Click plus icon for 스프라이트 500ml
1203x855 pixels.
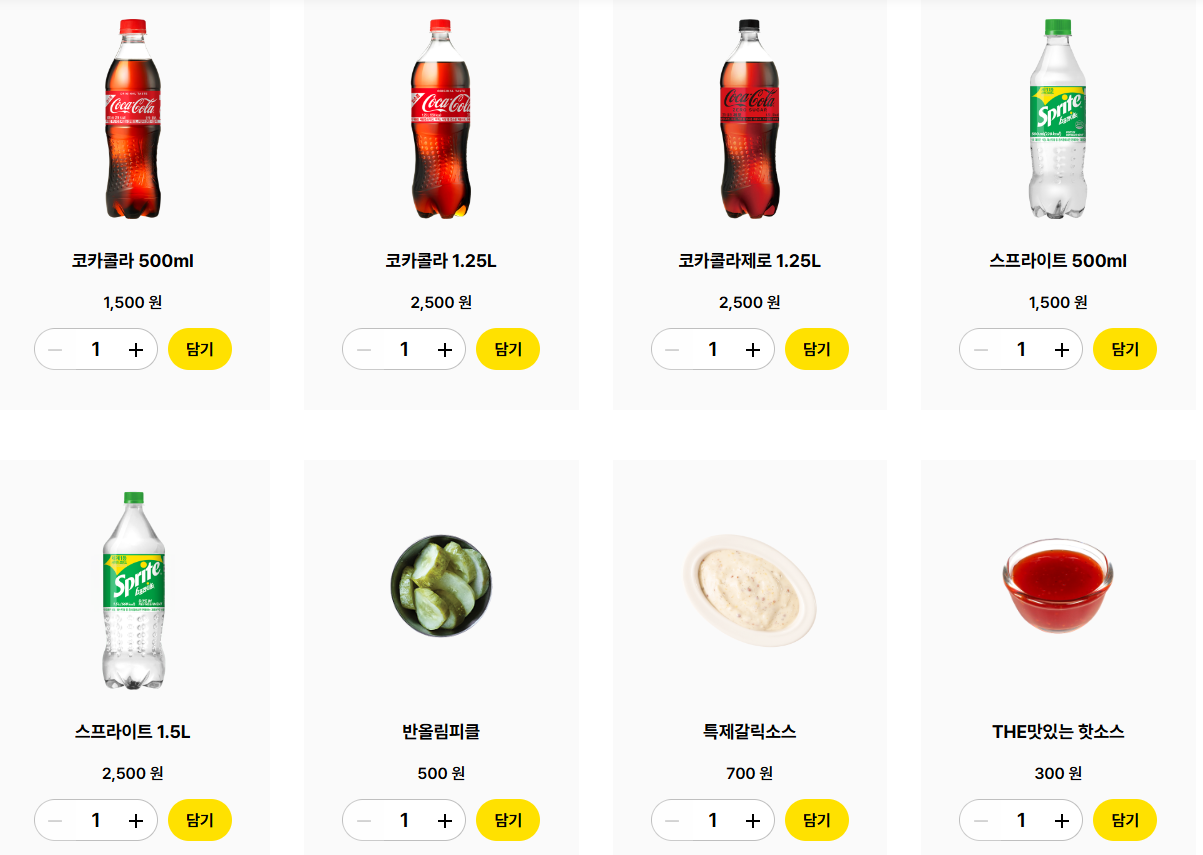[x=1062, y=350]
